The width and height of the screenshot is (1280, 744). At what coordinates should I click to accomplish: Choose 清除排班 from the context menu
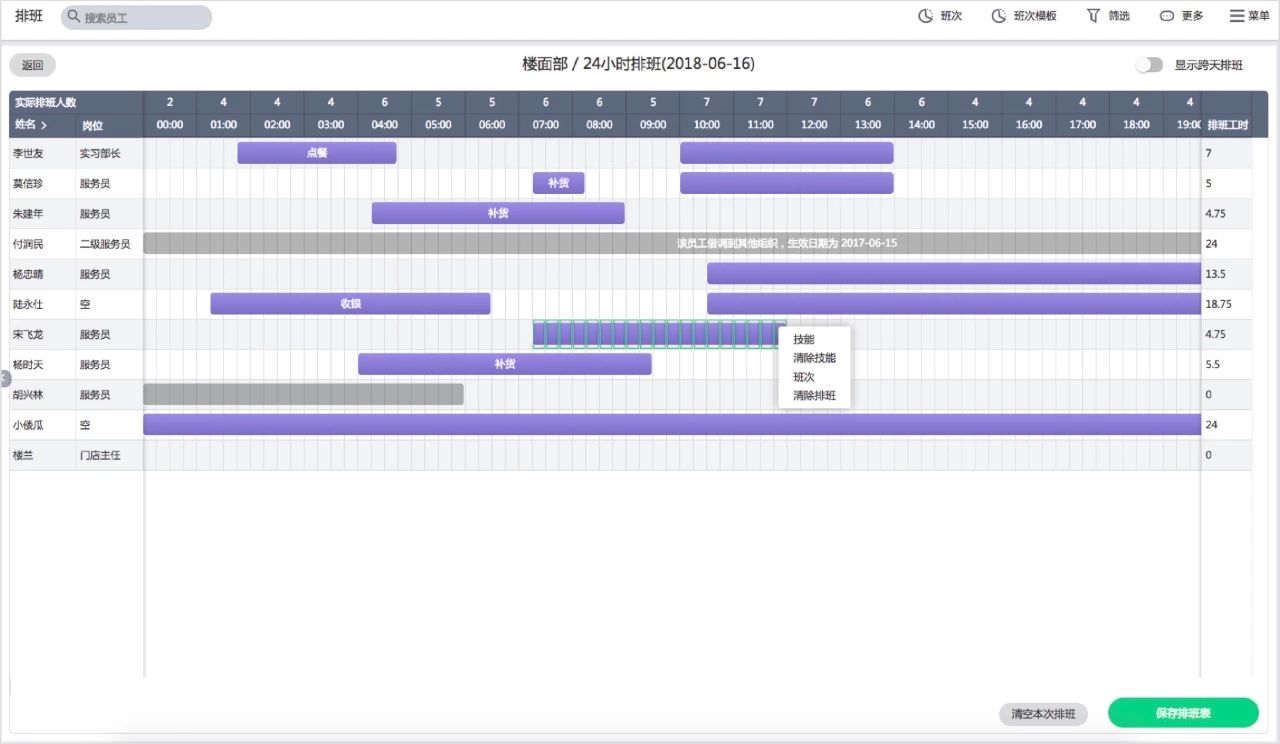pos(812,396)
